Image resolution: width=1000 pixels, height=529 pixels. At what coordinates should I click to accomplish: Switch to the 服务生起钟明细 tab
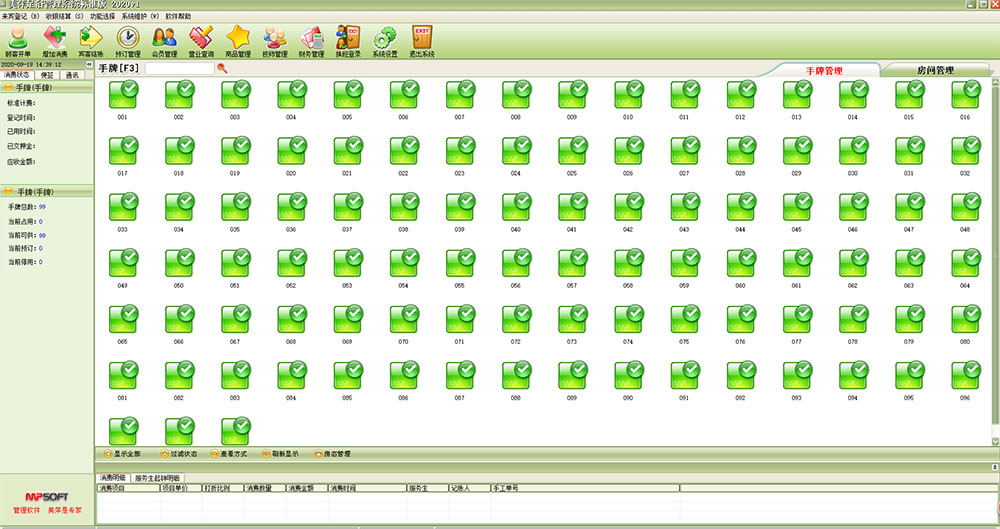coord(158,479)
